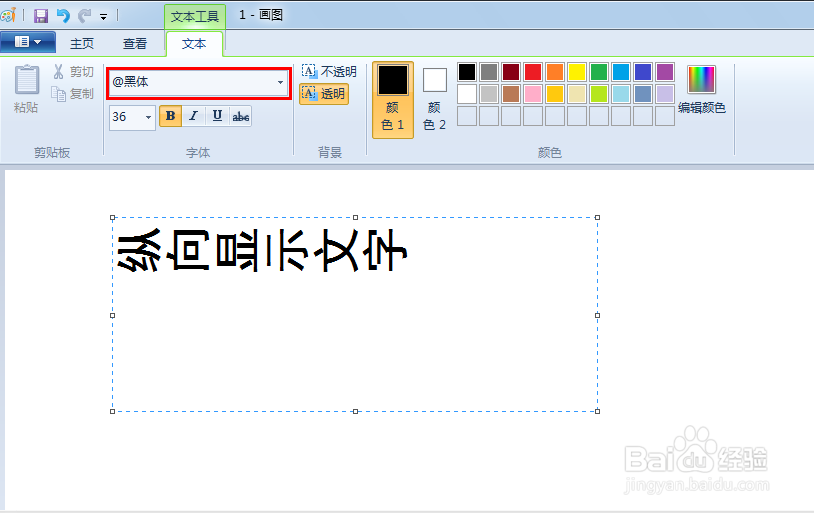Pick the purple color swatch
814x513 pixels.
coord(665,72)
